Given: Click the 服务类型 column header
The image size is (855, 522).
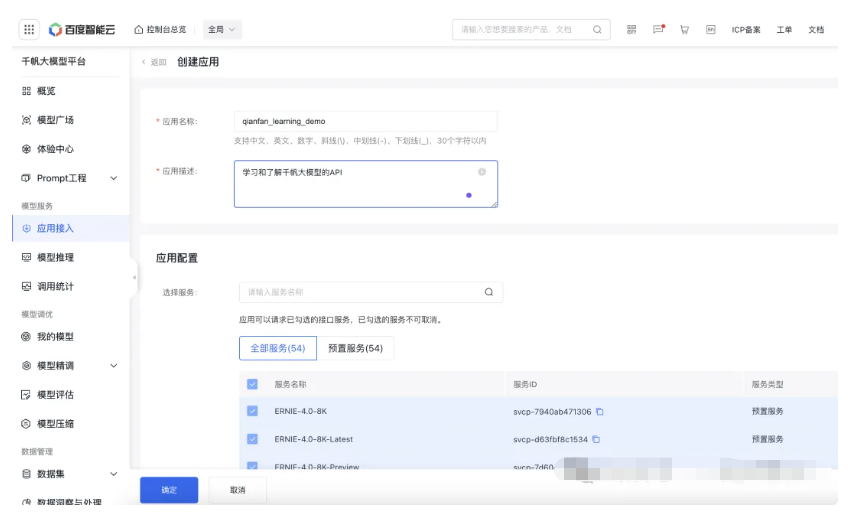Looking at the screenshot, I should [767, 385].
